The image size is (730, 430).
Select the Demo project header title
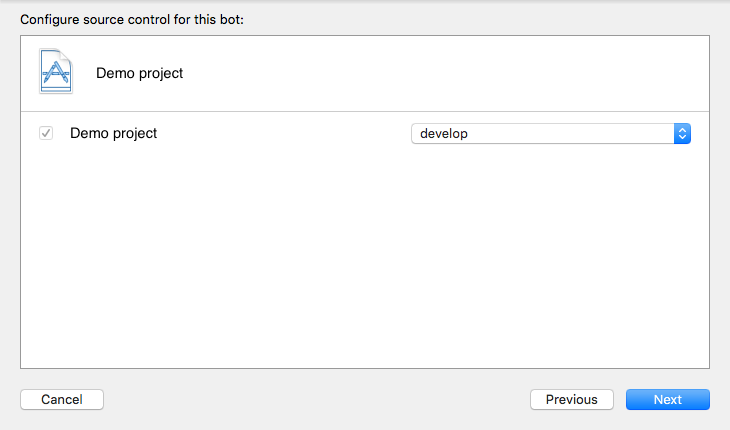pos(140,73)
